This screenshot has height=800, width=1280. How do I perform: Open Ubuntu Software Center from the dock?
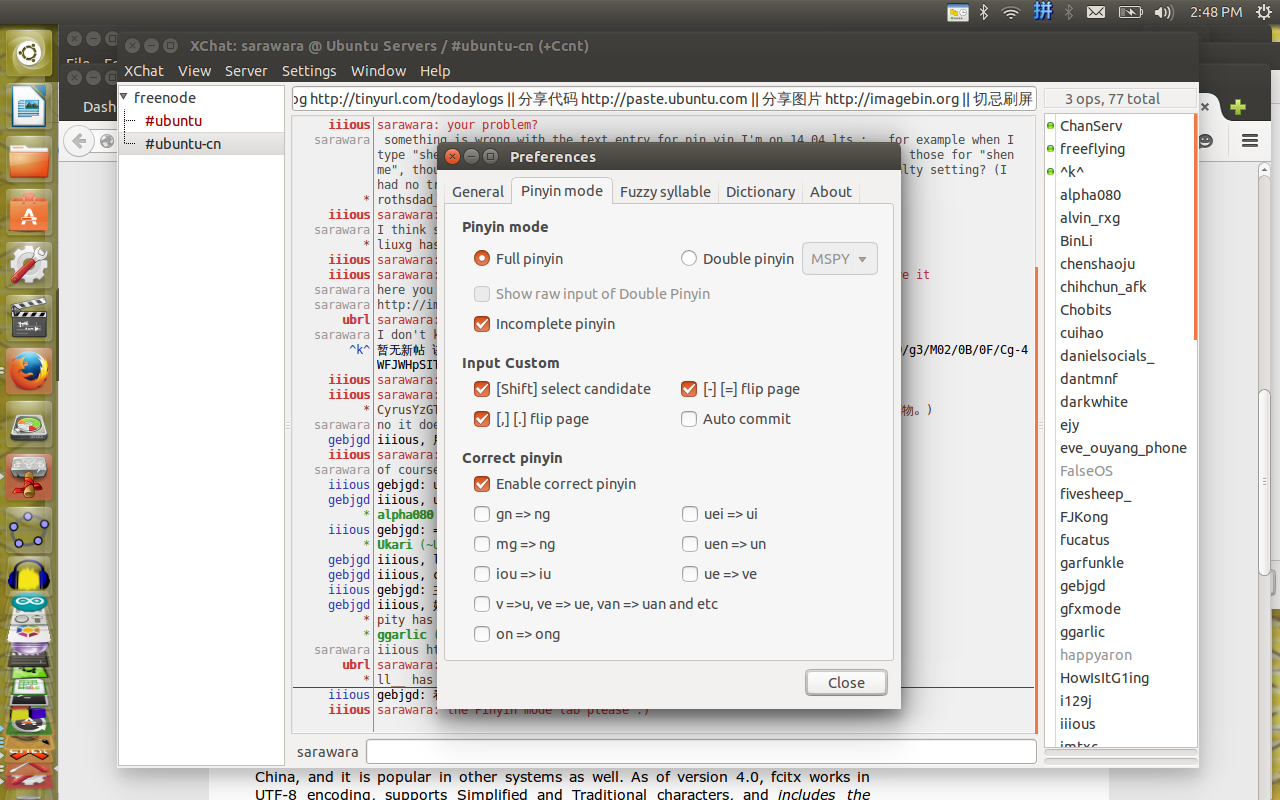29,213
